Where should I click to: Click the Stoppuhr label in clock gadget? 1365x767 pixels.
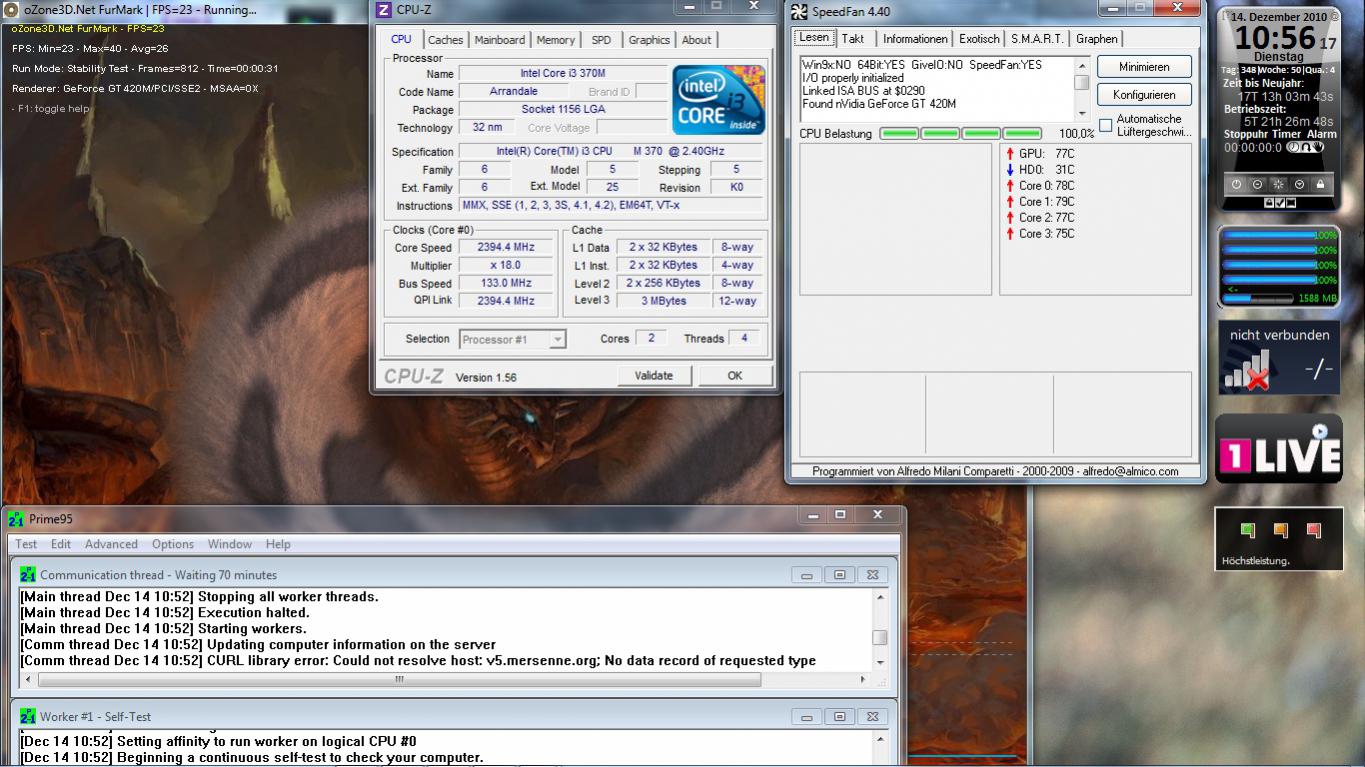pyautogui.click(x=1246, y=134)
